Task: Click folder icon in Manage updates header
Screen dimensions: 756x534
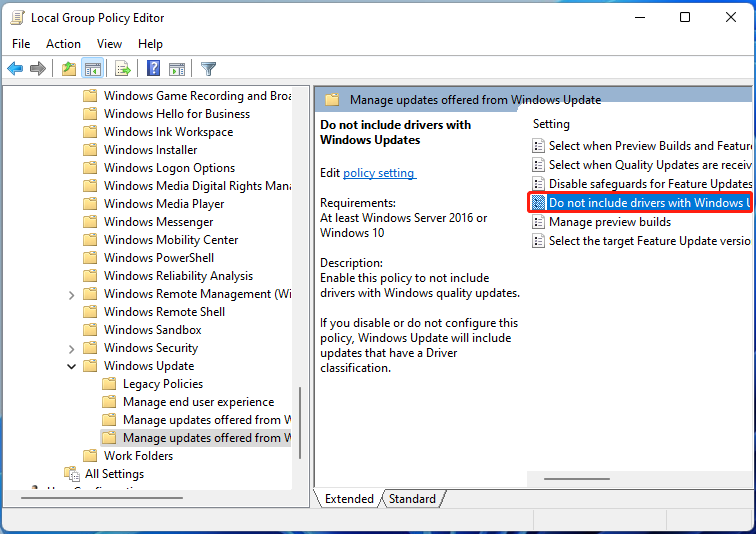Action: click(x=332, y=100)
